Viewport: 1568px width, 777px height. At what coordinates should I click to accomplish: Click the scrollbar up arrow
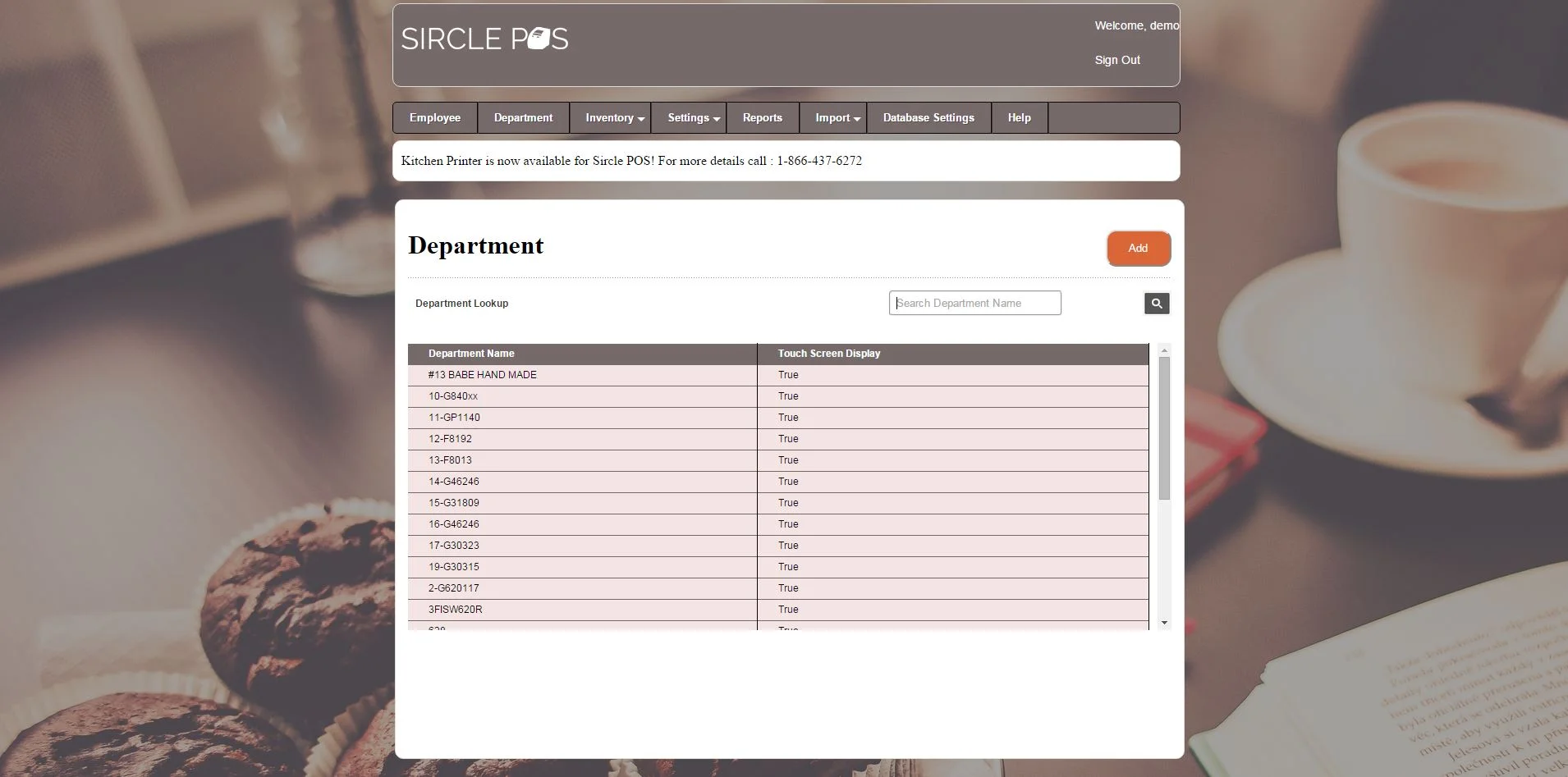point(1164,350)
